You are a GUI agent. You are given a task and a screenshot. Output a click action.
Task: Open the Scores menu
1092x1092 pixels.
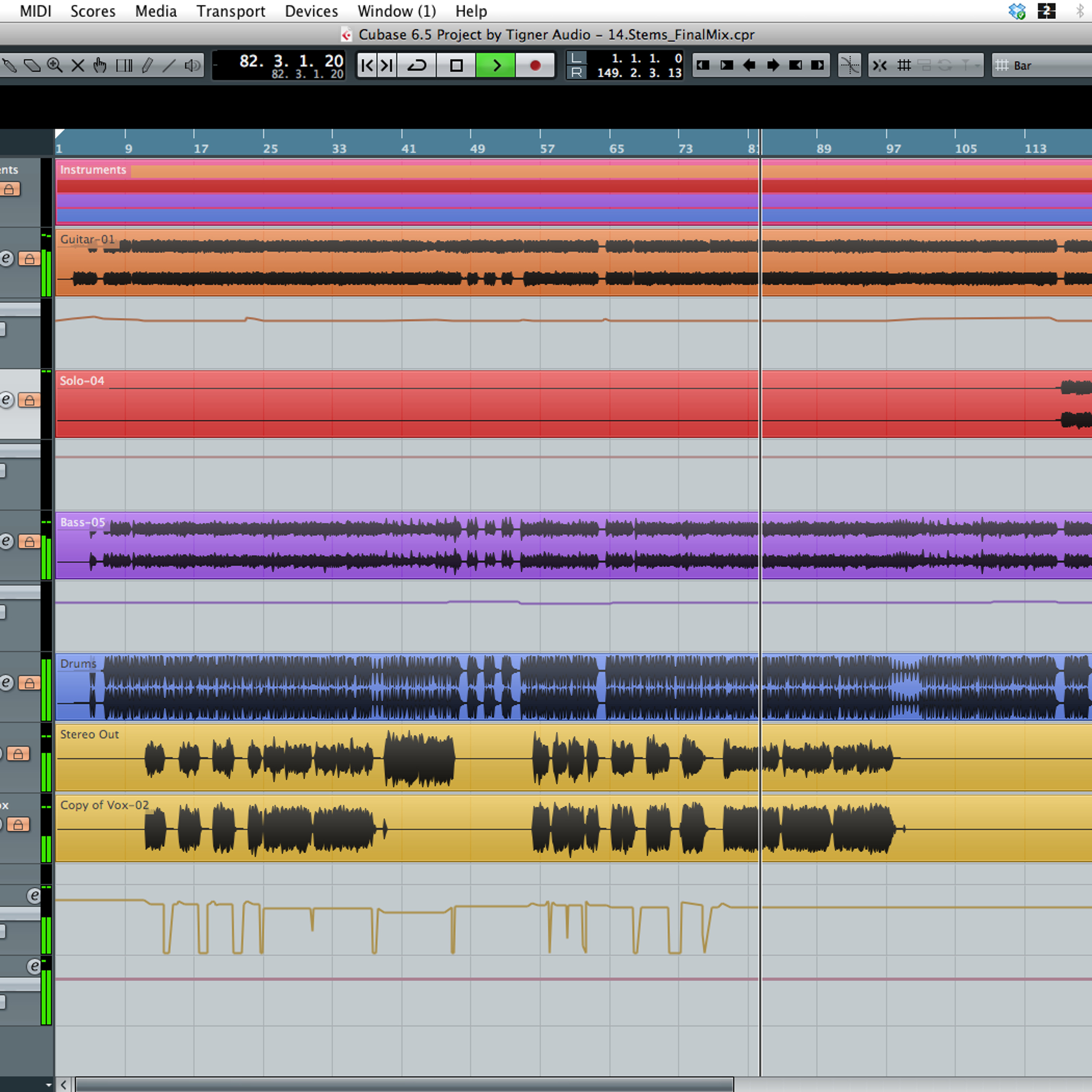point(93,11)
